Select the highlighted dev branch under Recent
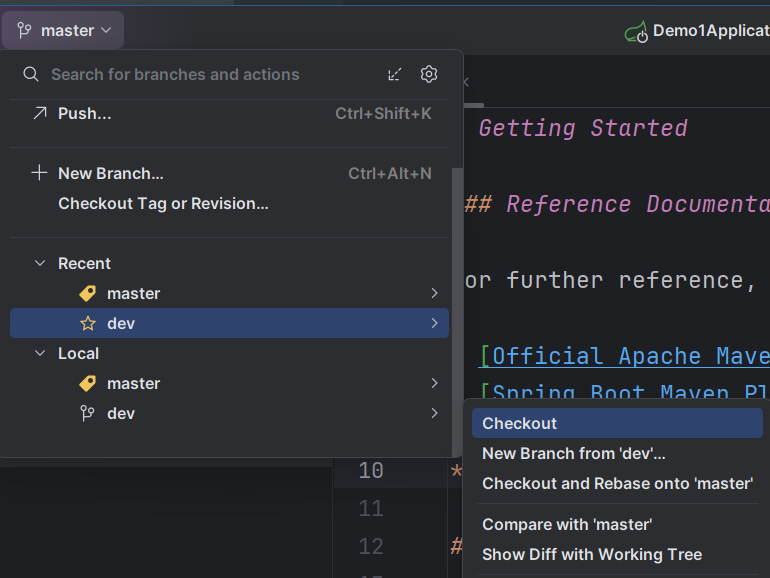This screenshot has width=770, height=578. click(x=229, y=323)
